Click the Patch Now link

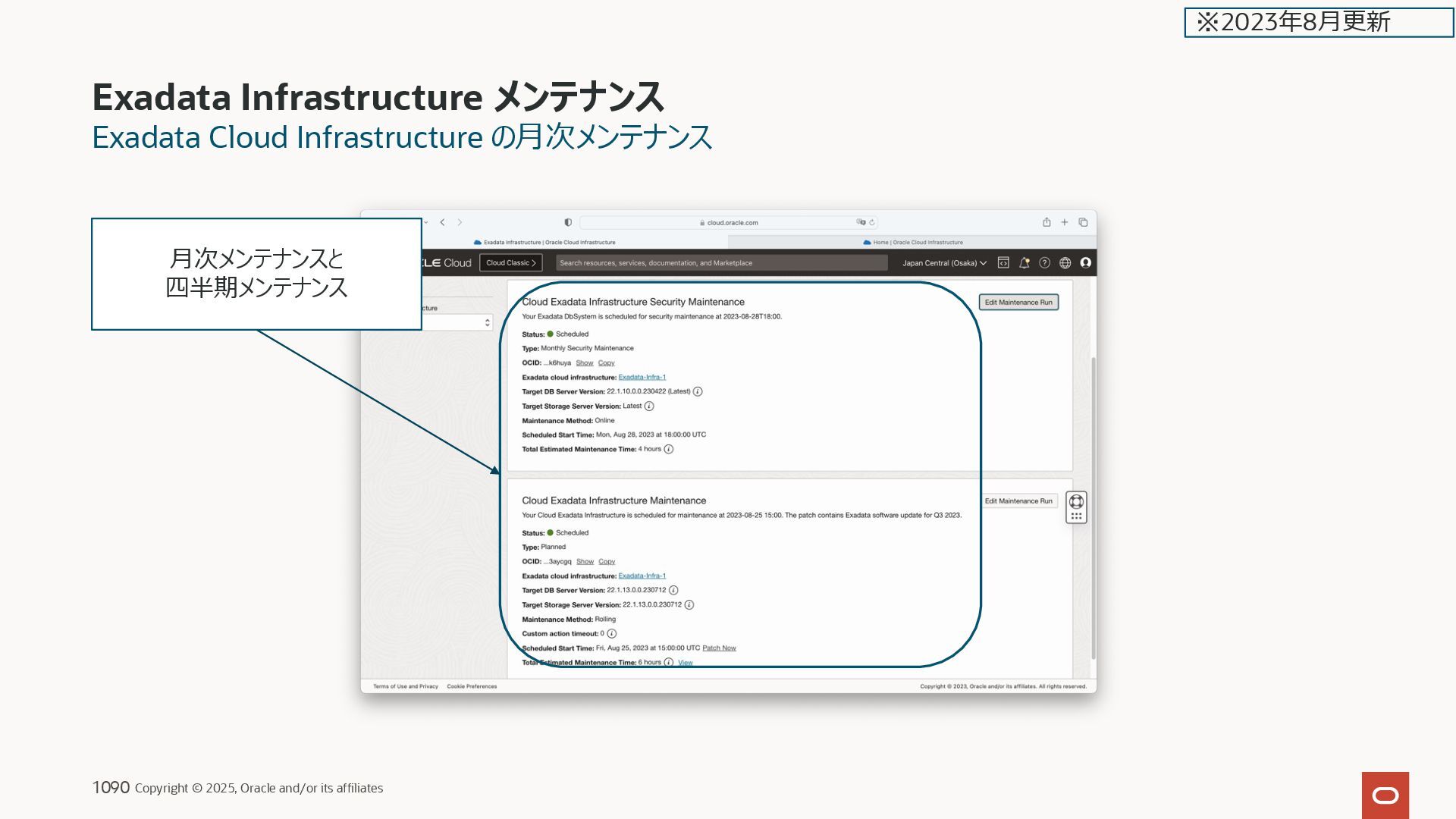coord(719,648)
